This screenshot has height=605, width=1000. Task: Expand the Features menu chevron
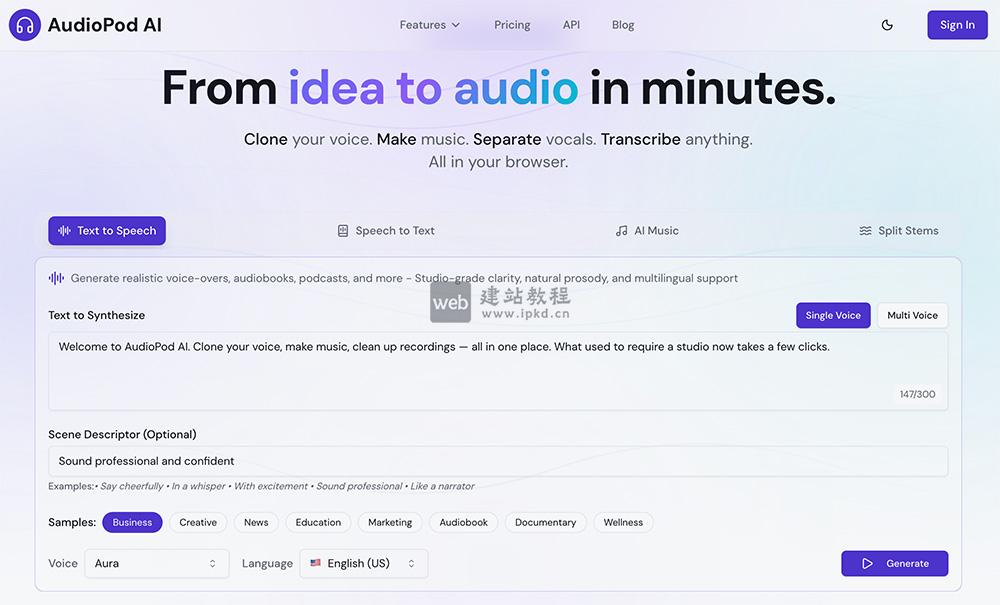pos(456,24)
